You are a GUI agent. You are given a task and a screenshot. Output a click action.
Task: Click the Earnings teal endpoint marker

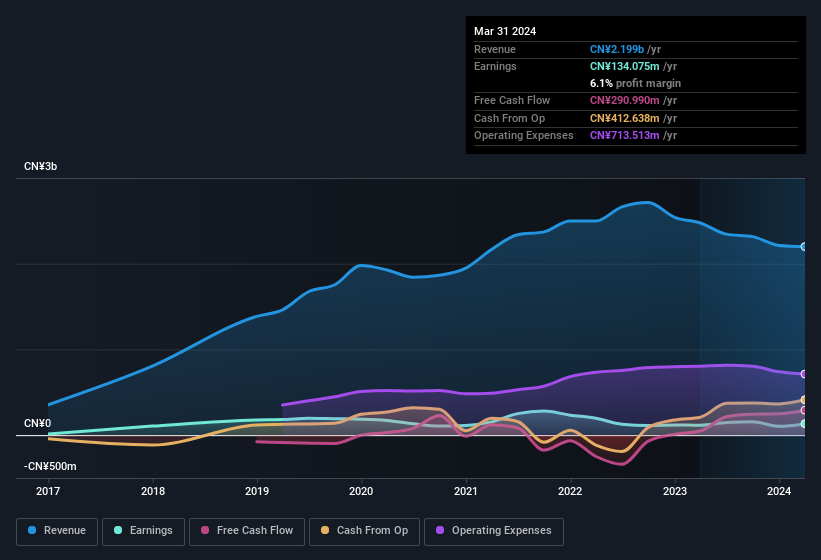(804, 423)
